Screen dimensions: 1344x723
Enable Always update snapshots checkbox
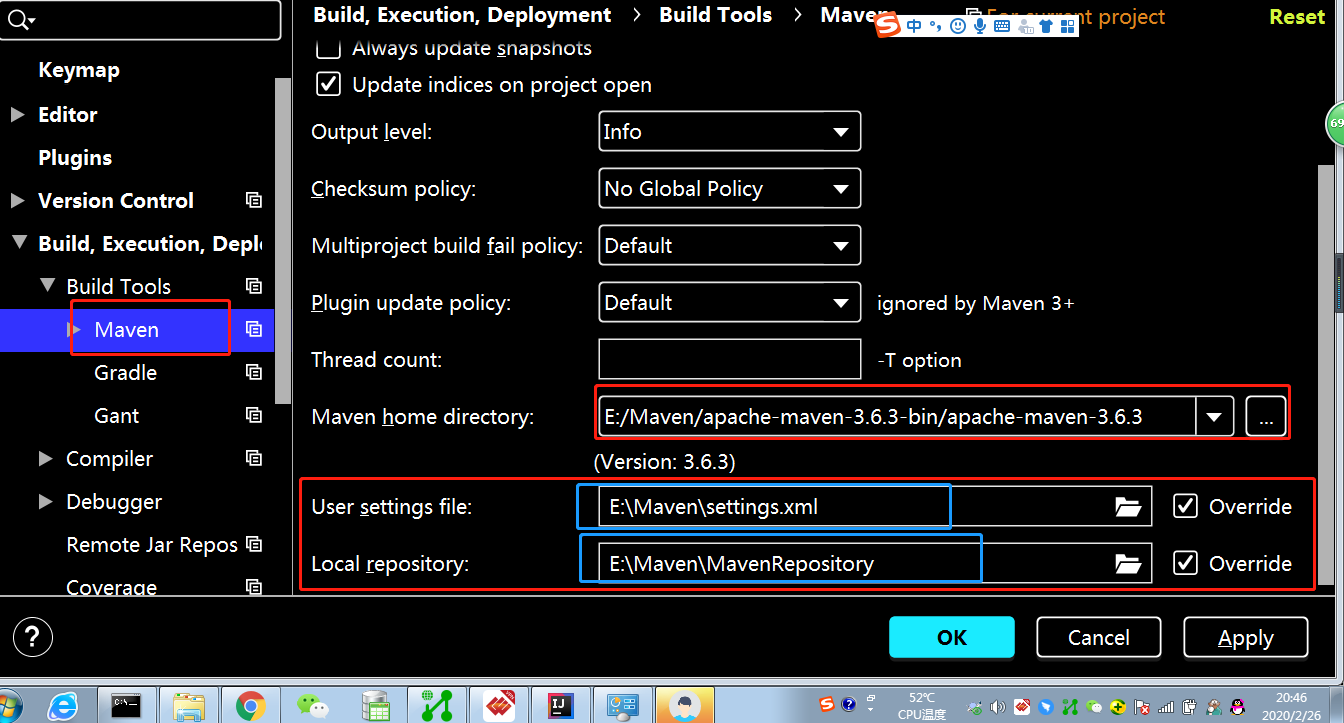[327, 48]
